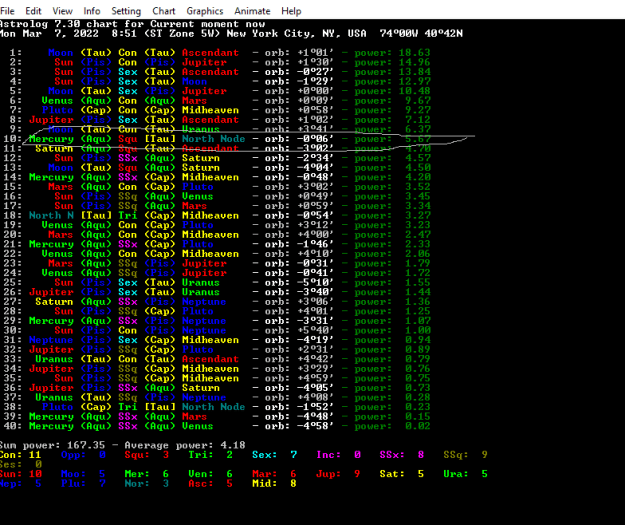Screen dimensions: 625x525
Task: Click row 30 Sun Con Neptune
Action: 217,330
